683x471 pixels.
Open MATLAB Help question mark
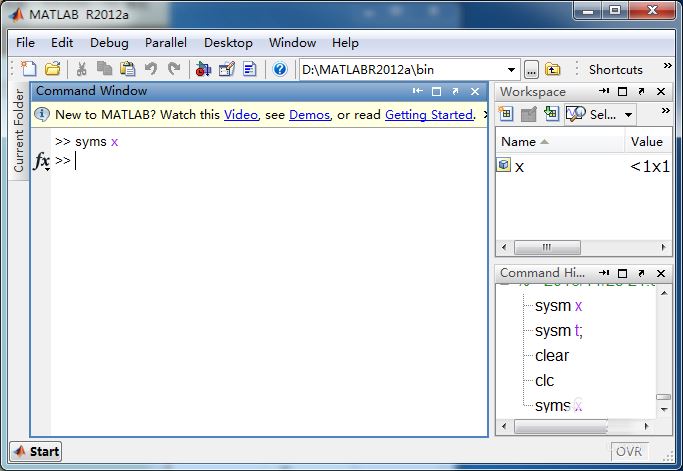click(280, 69)
